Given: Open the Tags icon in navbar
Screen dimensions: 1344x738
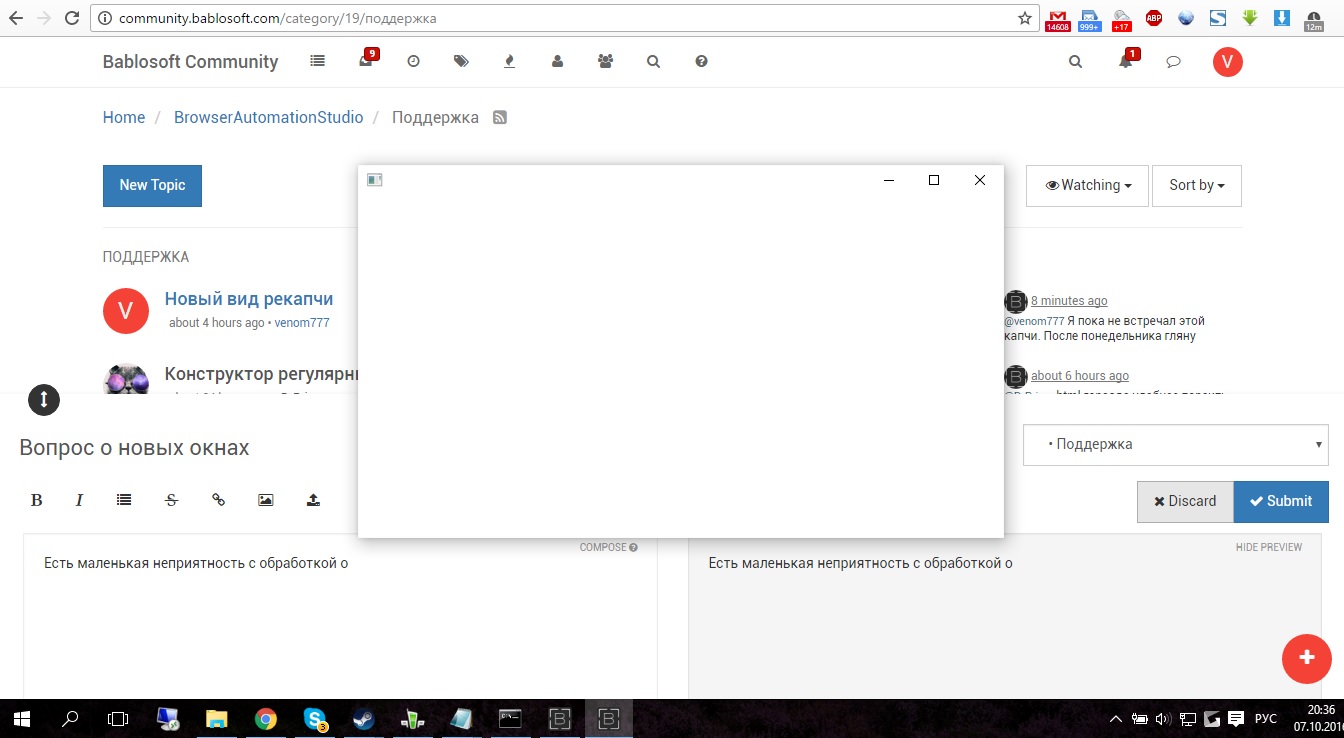Looking at the screenshot, I should [x=461, y=61].
